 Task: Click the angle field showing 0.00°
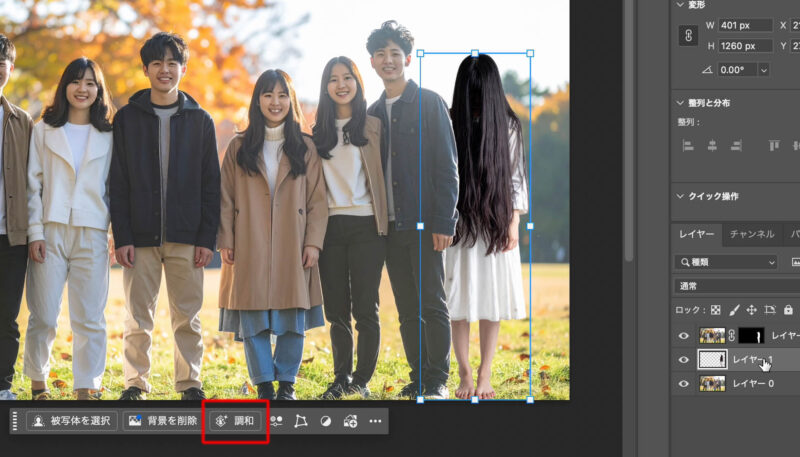[738, 70]
